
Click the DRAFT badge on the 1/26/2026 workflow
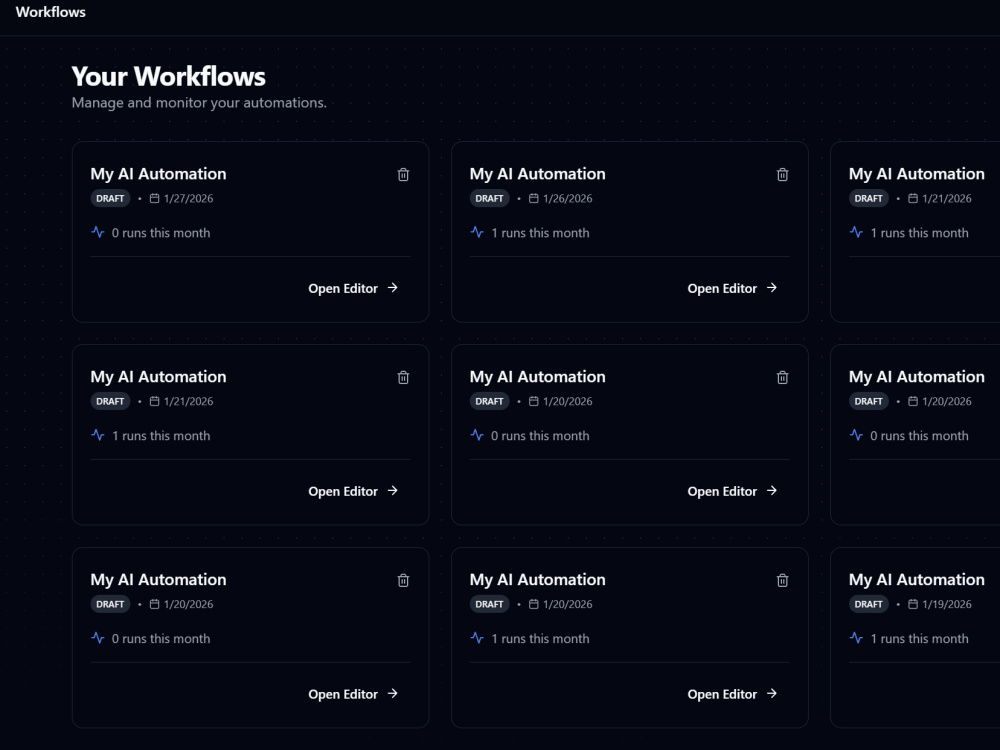[490, 198]
